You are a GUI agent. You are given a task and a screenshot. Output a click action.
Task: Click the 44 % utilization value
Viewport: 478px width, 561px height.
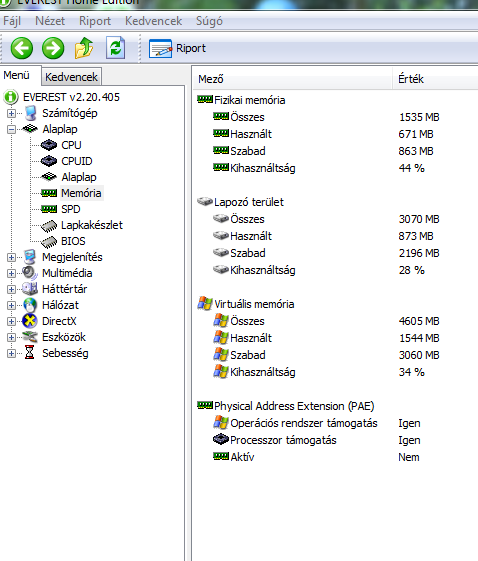(x=411, y=168)
